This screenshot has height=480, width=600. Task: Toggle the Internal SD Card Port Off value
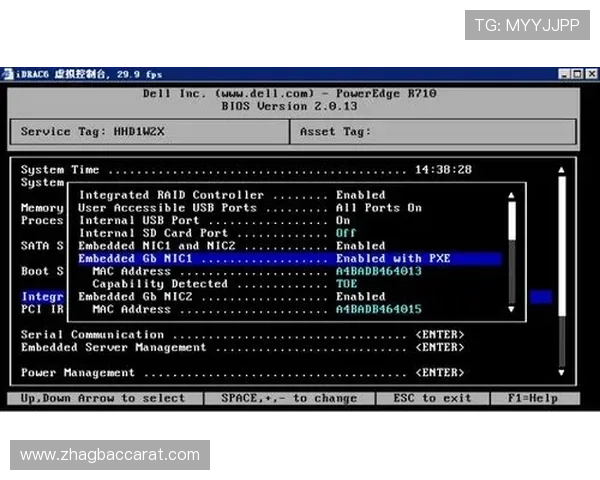(345, 233)
